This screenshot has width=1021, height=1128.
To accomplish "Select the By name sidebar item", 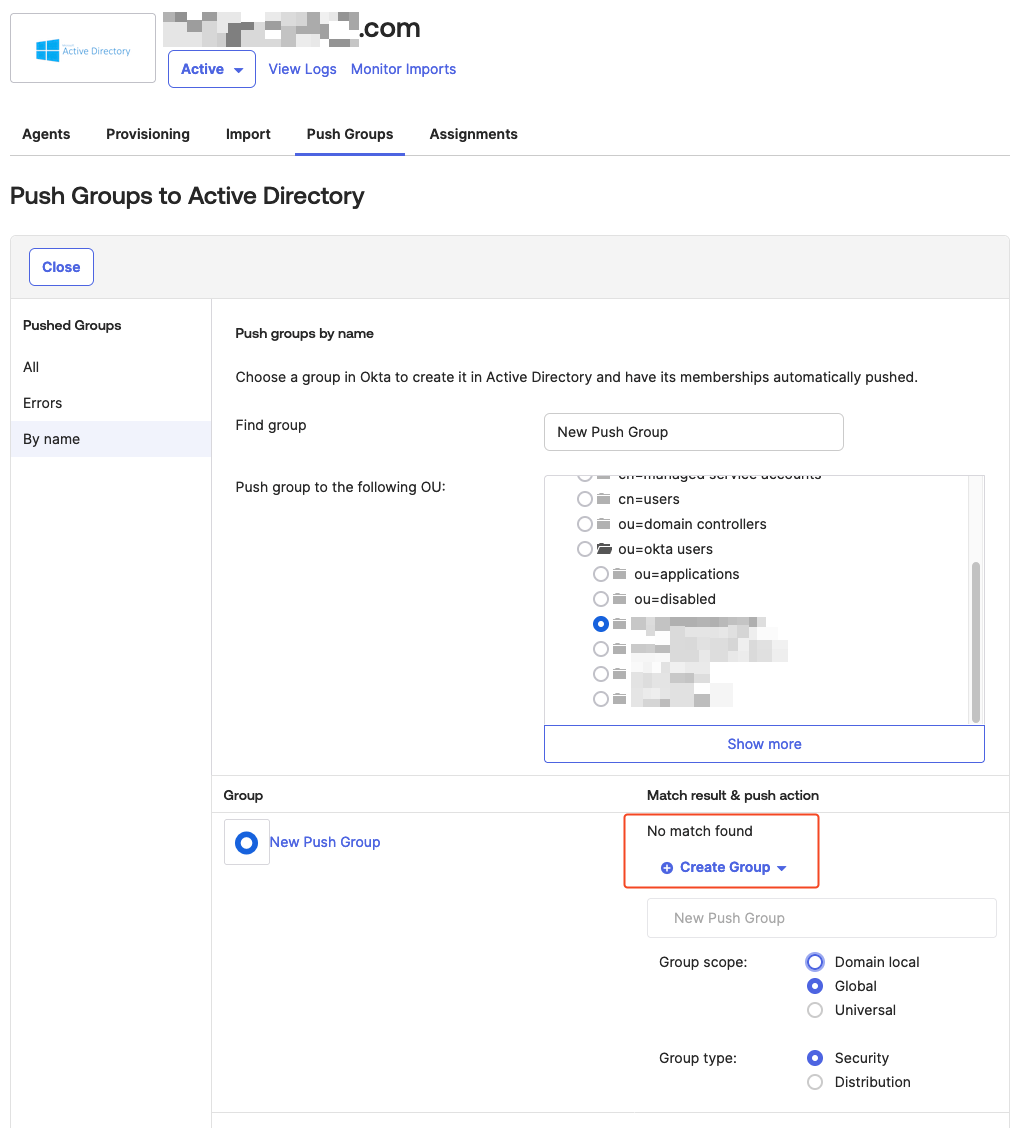I will click(x=111, y=440).
